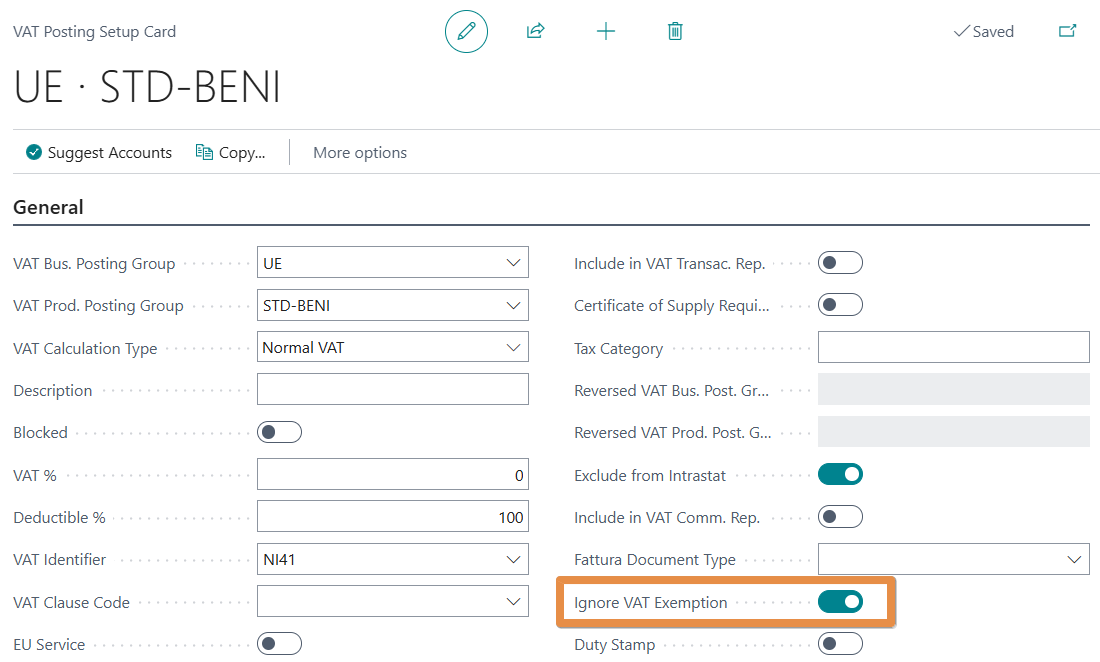
Task: Click the trash delete icon
Action: [675, 32]
